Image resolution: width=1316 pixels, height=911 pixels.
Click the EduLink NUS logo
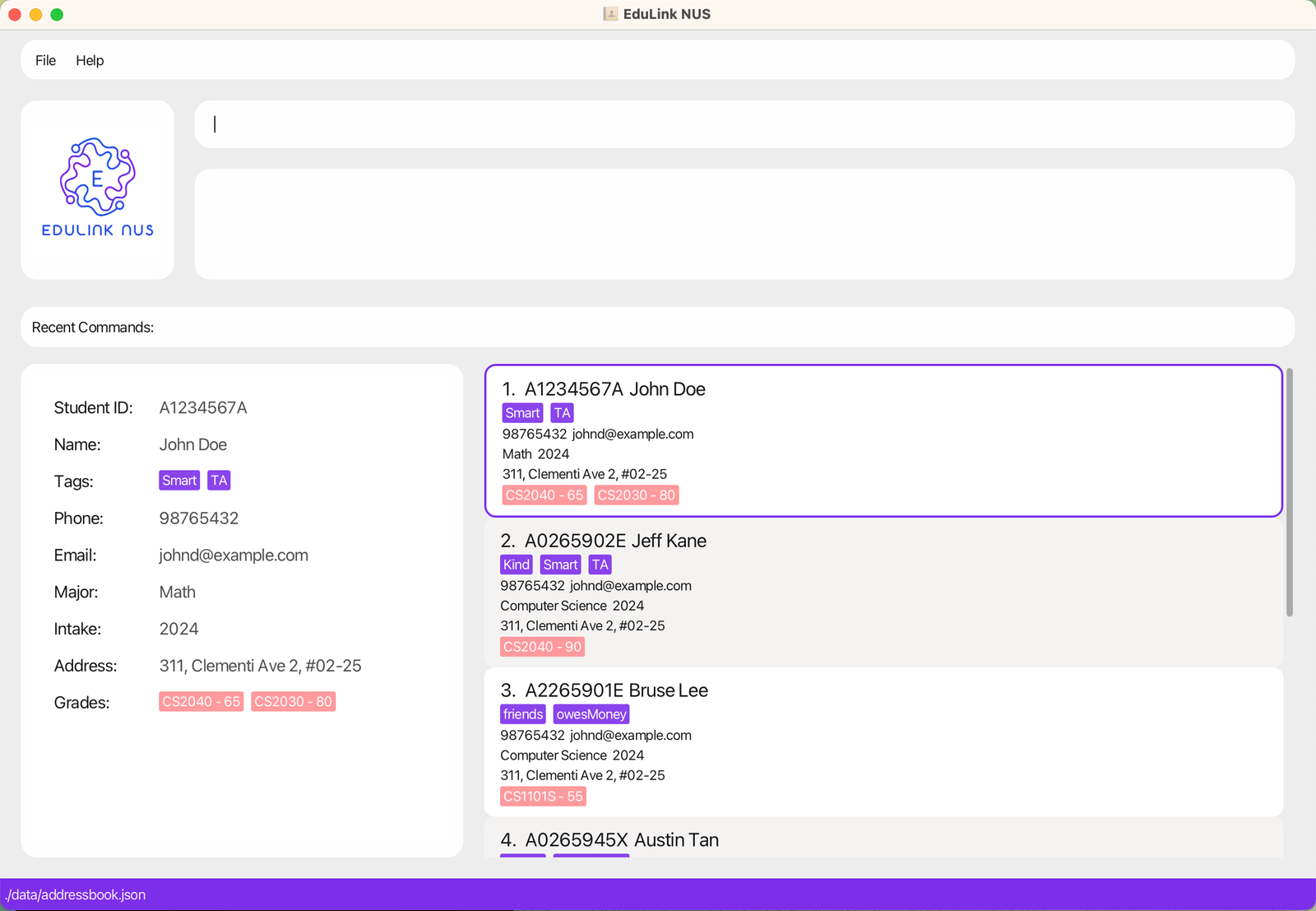pyautogui.click(x=97, y=188)
